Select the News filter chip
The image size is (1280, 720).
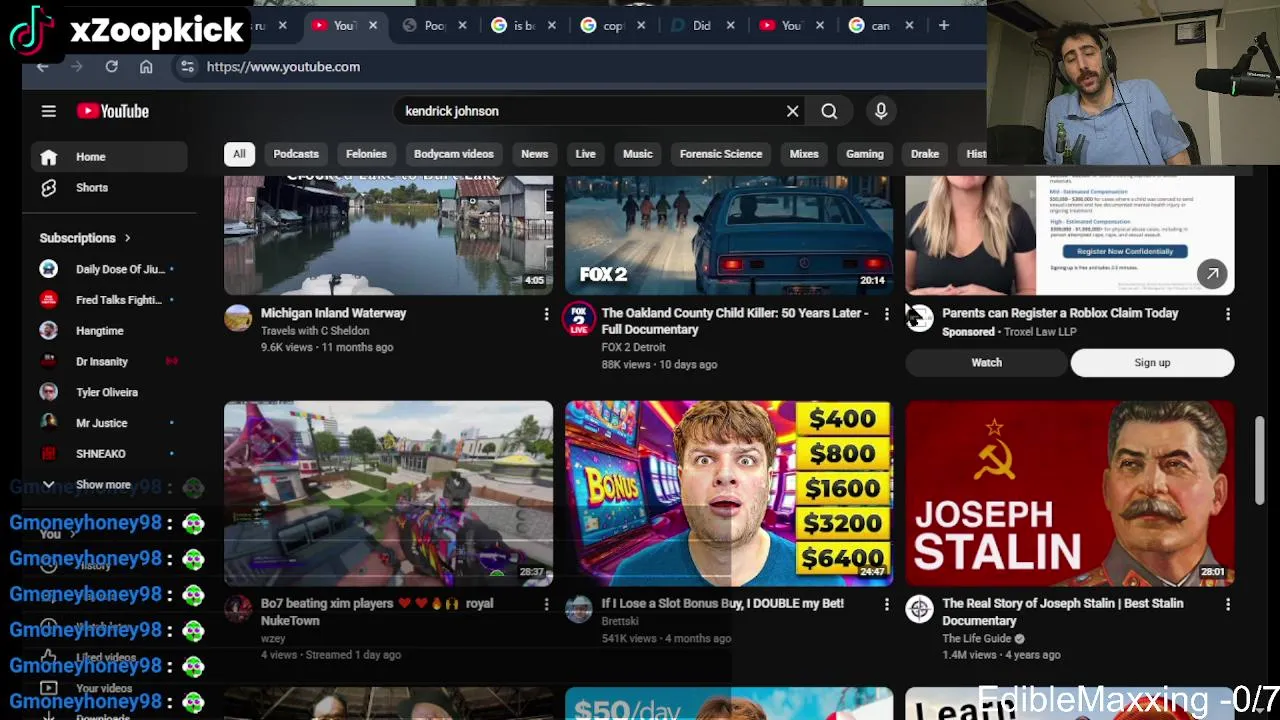click(534, 154)
